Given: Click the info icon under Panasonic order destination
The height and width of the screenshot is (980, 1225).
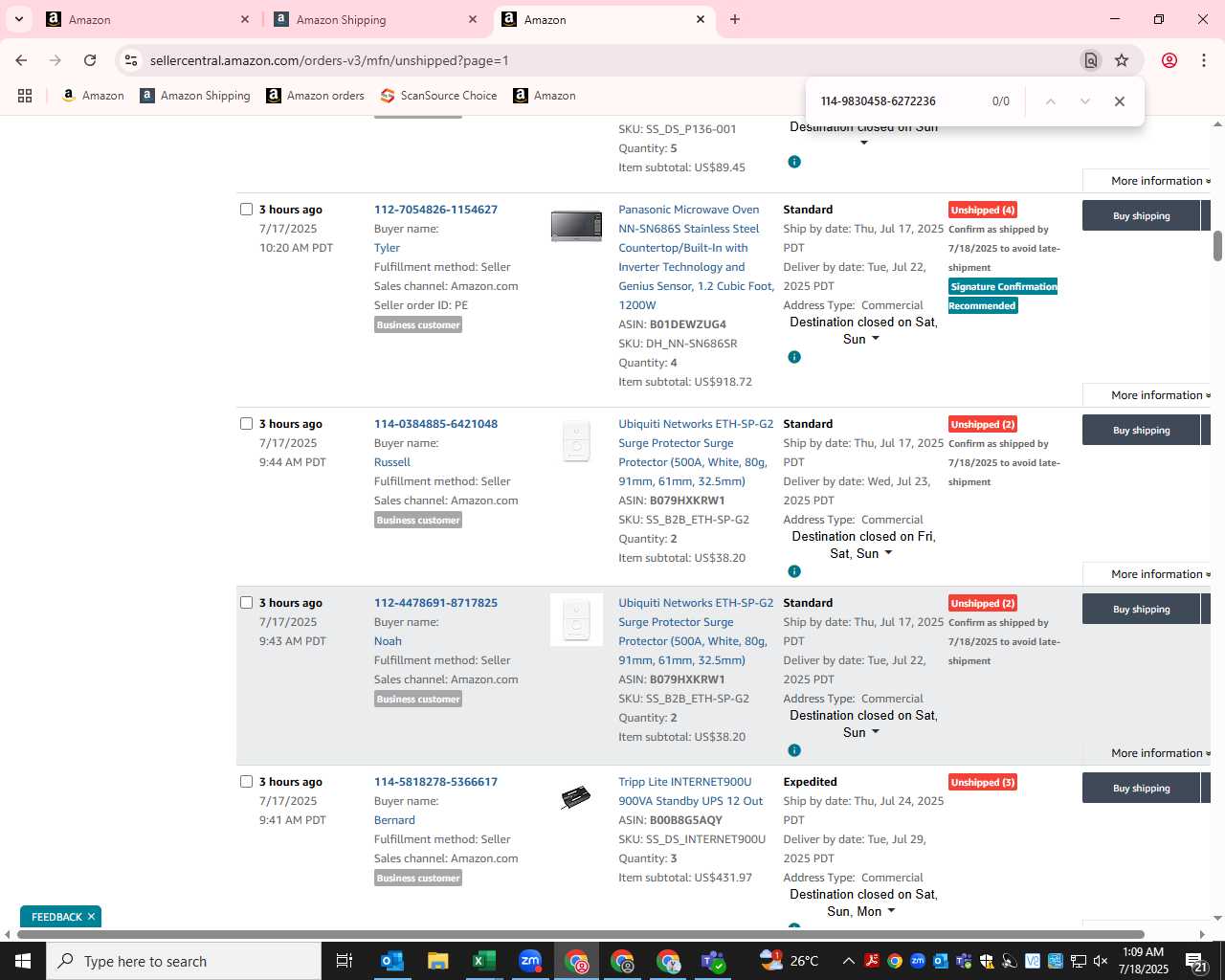Looking at the screenshot, I should [x=794, y=357].
